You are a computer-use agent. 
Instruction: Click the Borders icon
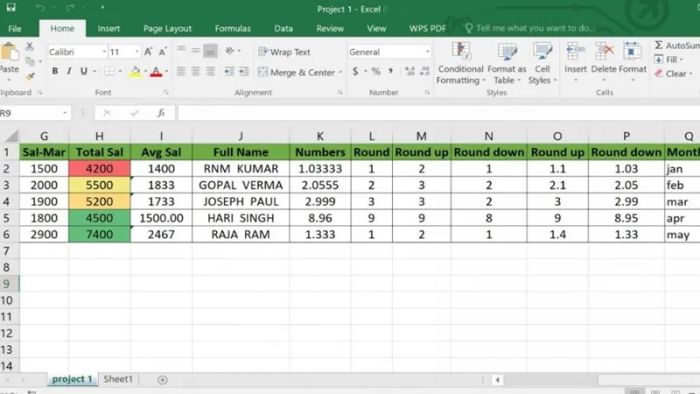[x=109, y=71]
